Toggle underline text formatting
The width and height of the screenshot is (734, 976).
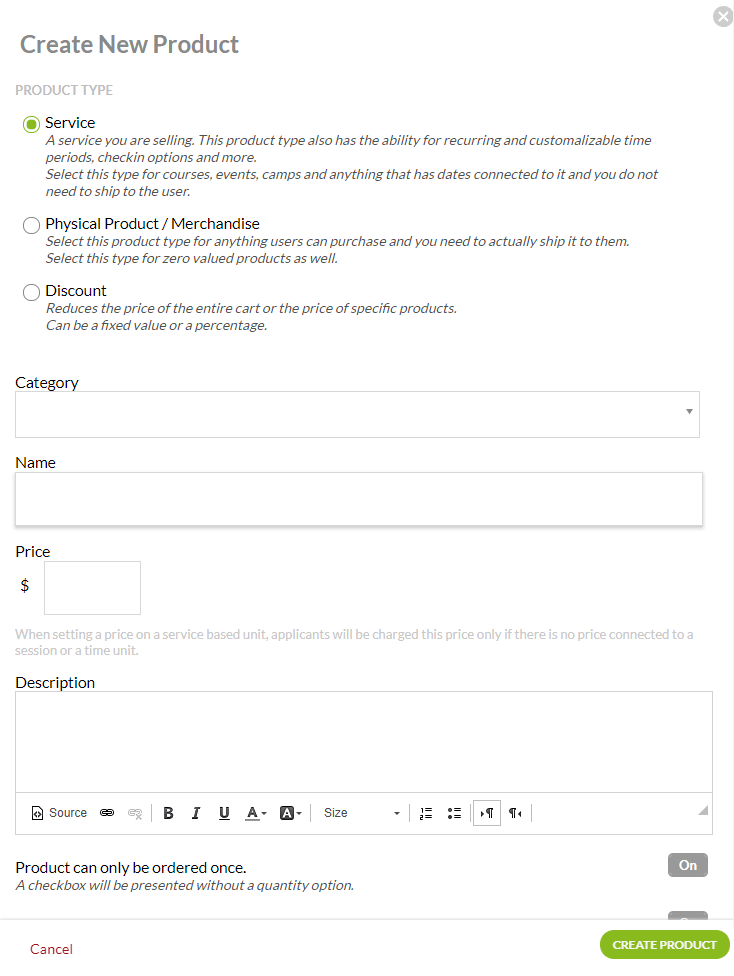click(x=224, y=813)
